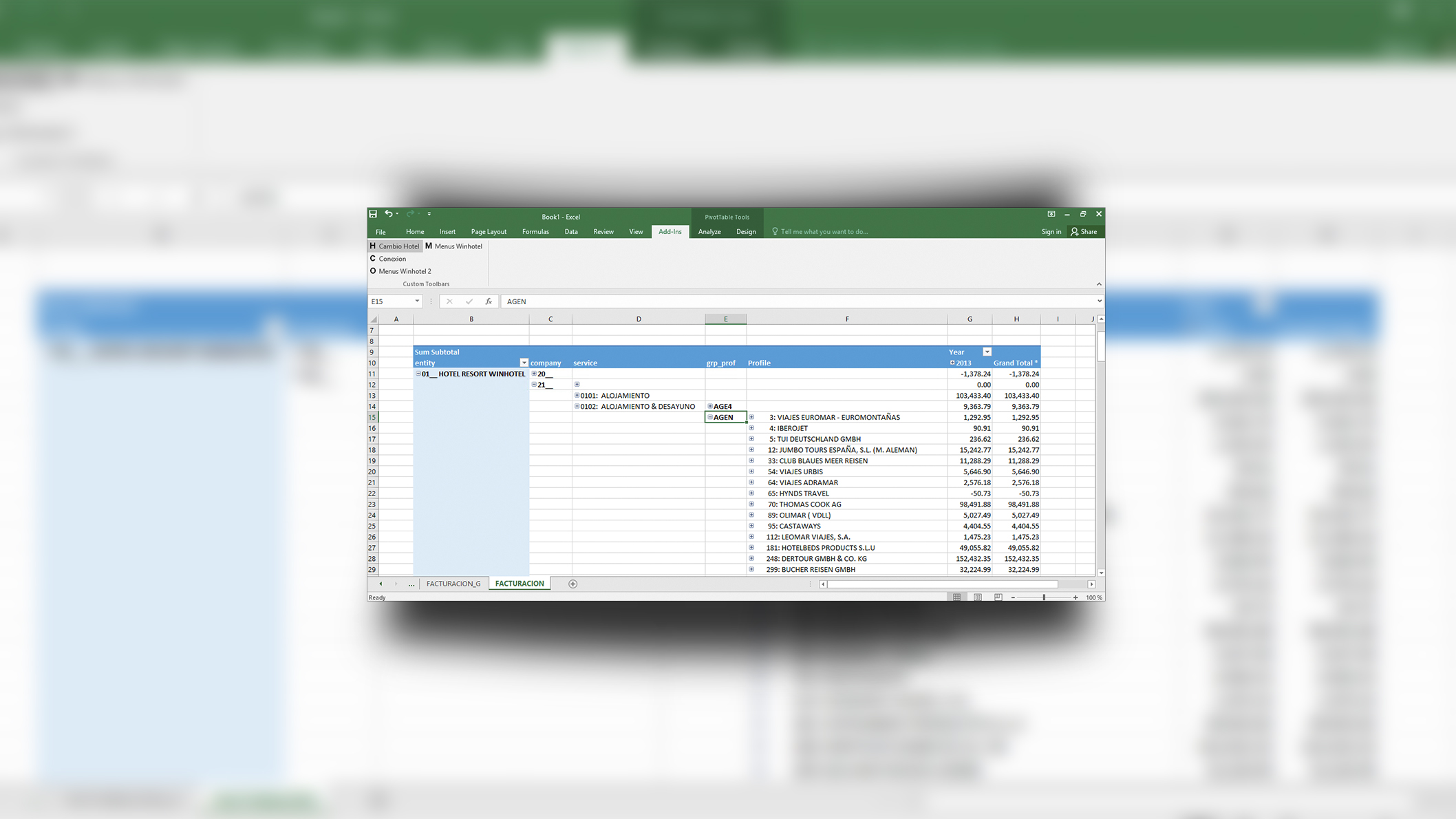Click the Tell me what you want box
The height and width of the screenshot is (819, 1456).
[824, 232]
